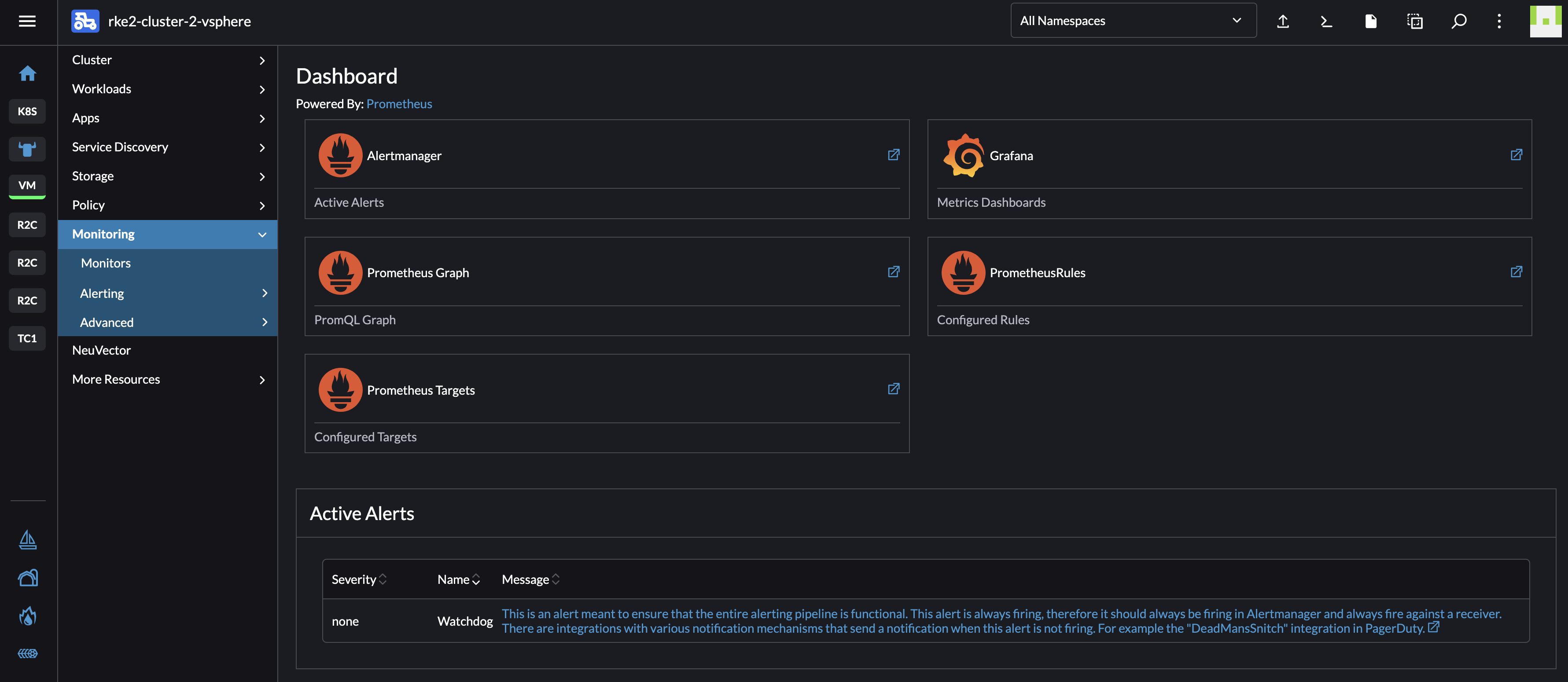This screenshot has height=682, width=1568.
Task: Open the sailboat Continuous Delivery icon
Action: coord(27,539)
